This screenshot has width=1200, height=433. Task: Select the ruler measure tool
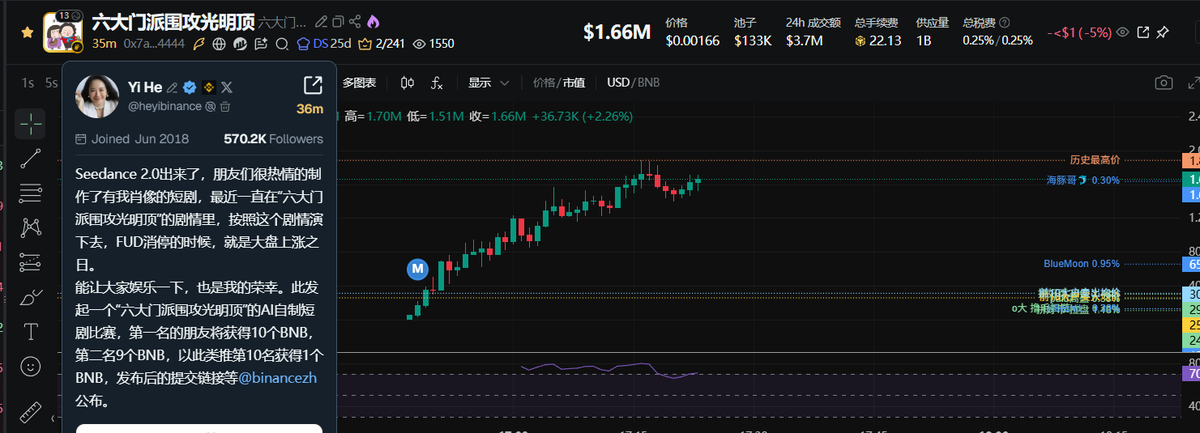pos(31,411)
